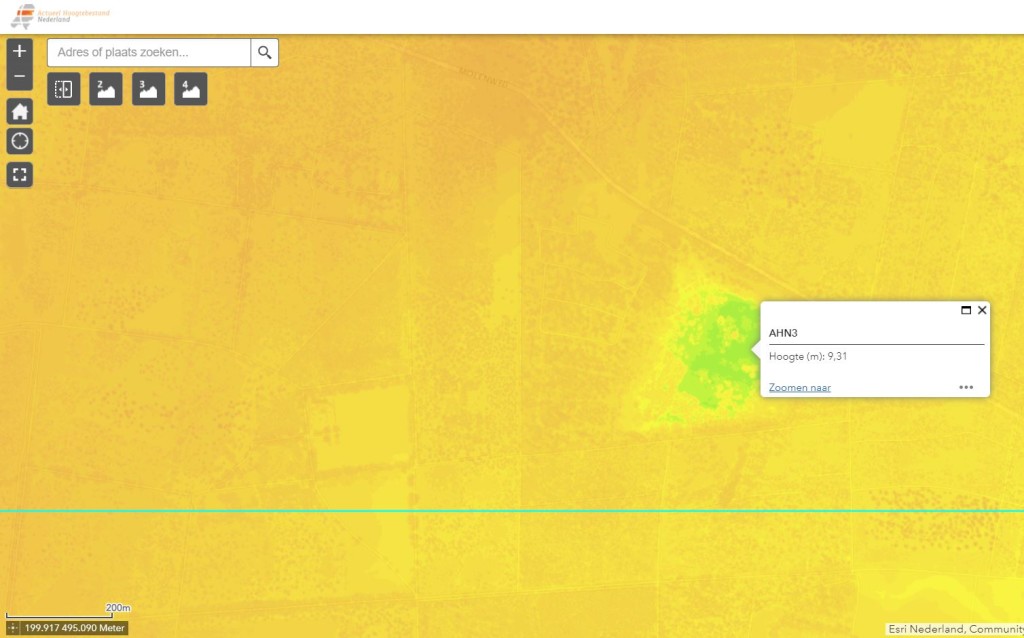This screenshot has height=638, width=1024.
Task: Click the '200m' scale bar label
Action: [x=118, y=608]
